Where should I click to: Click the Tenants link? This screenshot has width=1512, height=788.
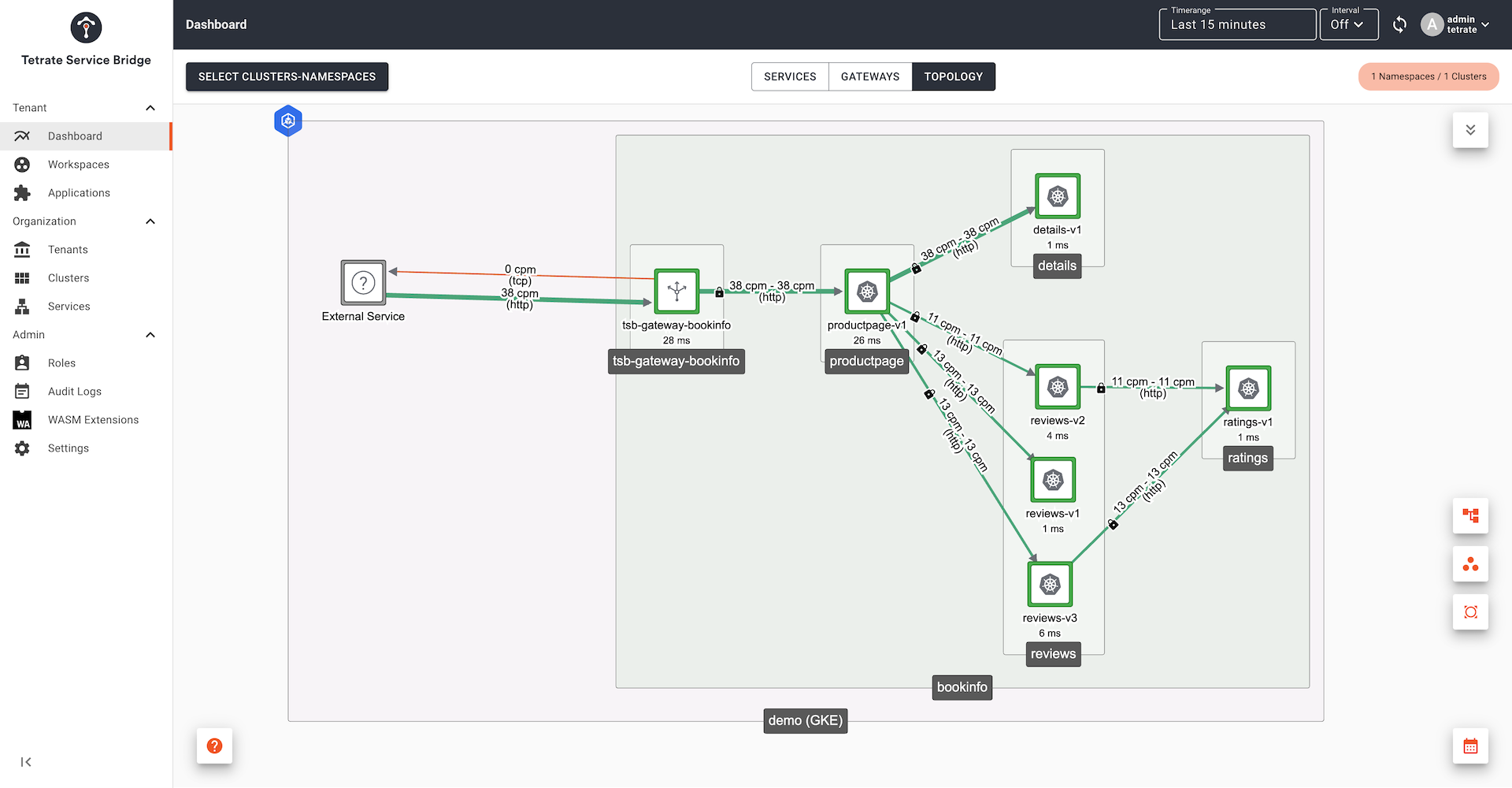[x=68, y=250]
